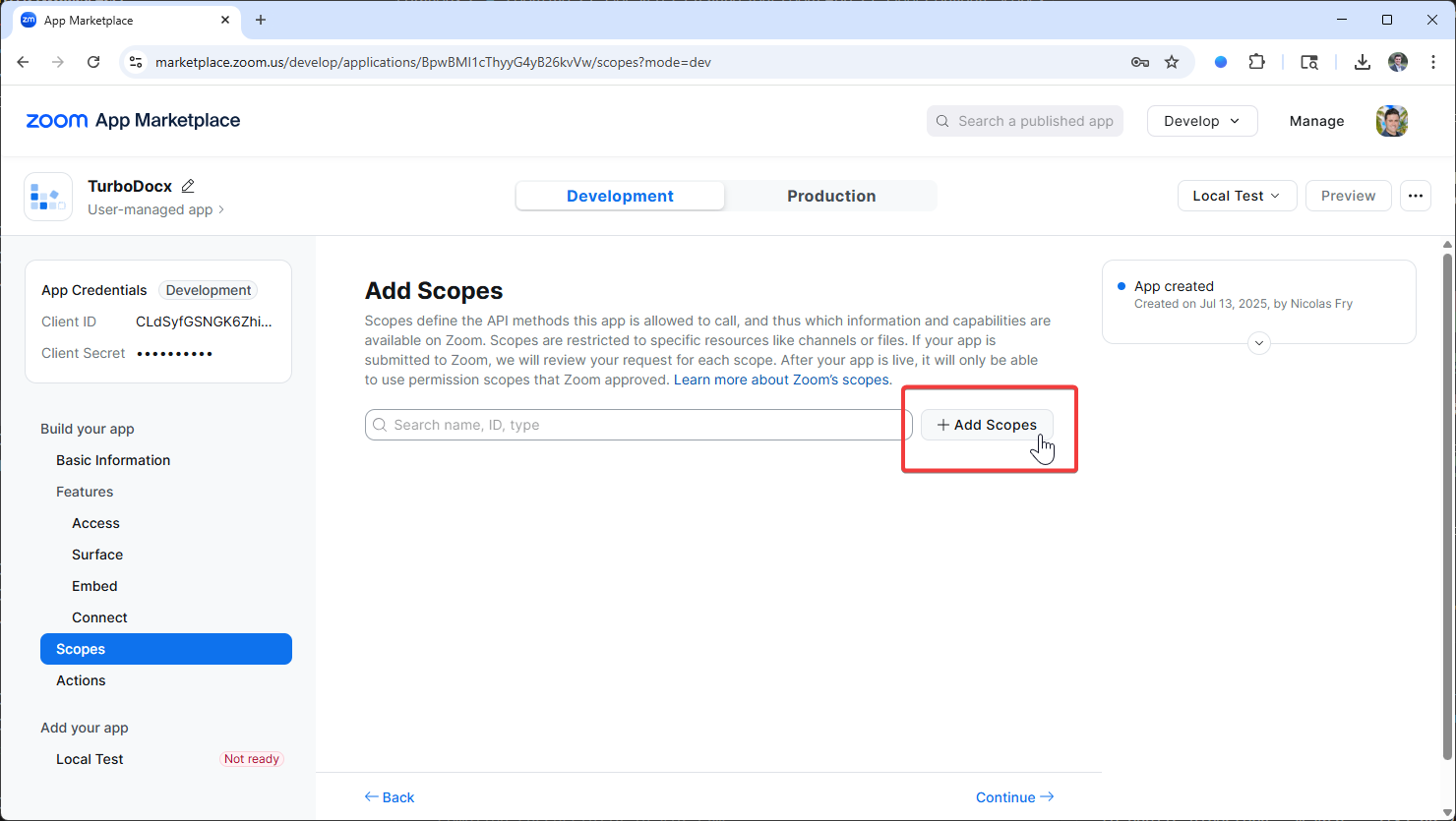
Task: Click the masked Client Secret value
Action: [x=175, y=353]
